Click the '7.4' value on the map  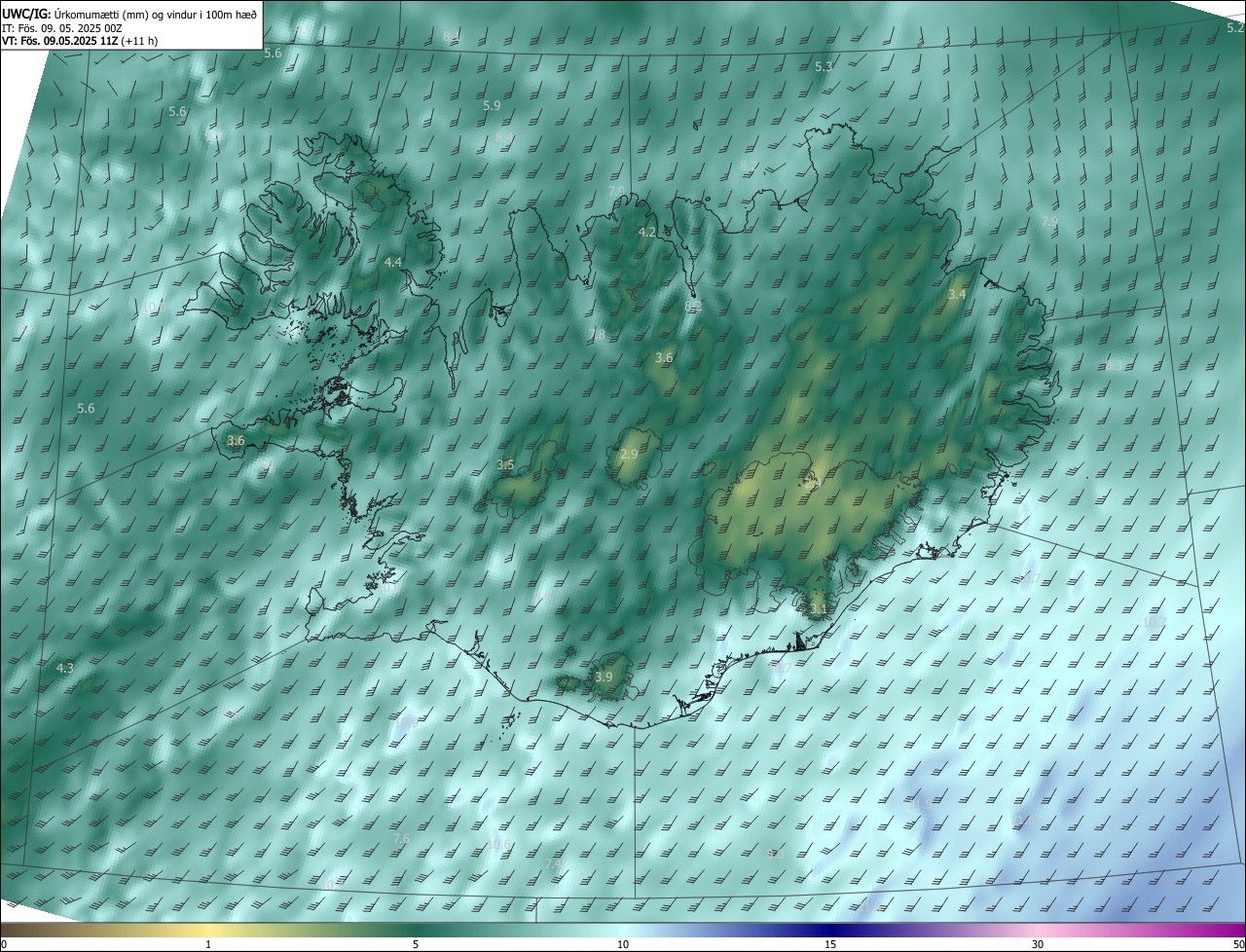(x=553, y=863)
